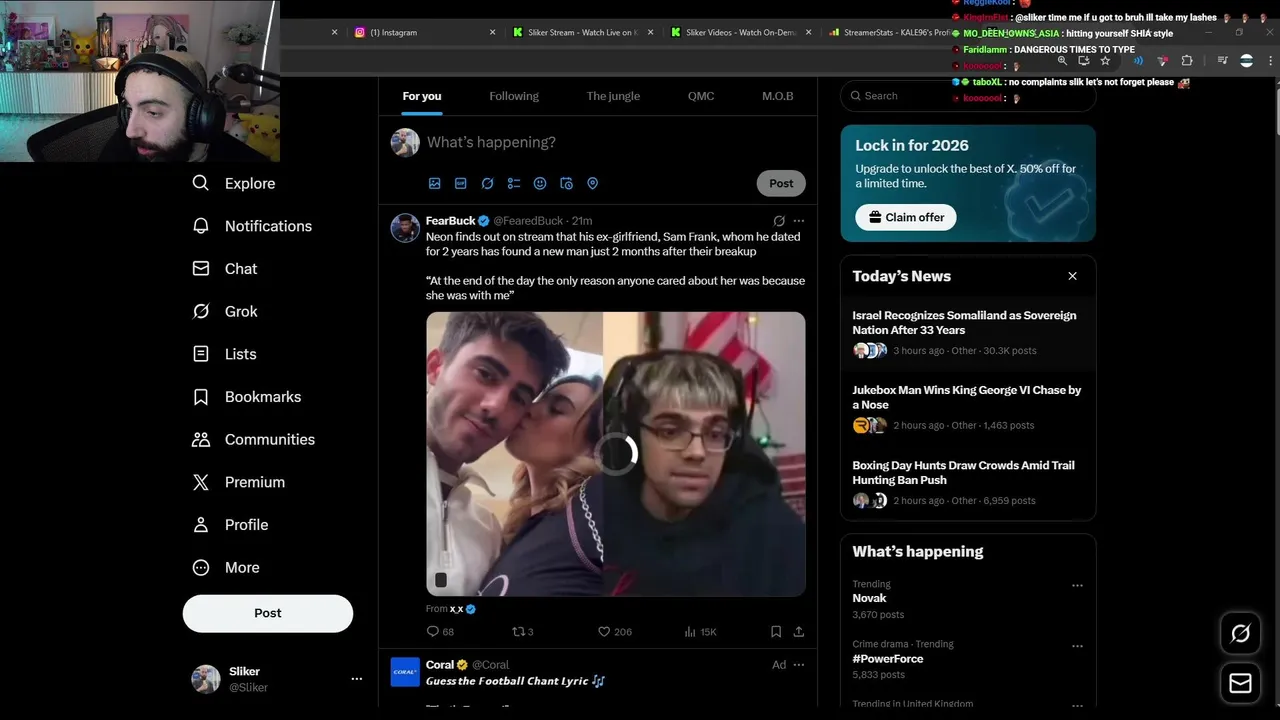
Task: View analytics showing 15K views
Action: click(x=700, y=632)
